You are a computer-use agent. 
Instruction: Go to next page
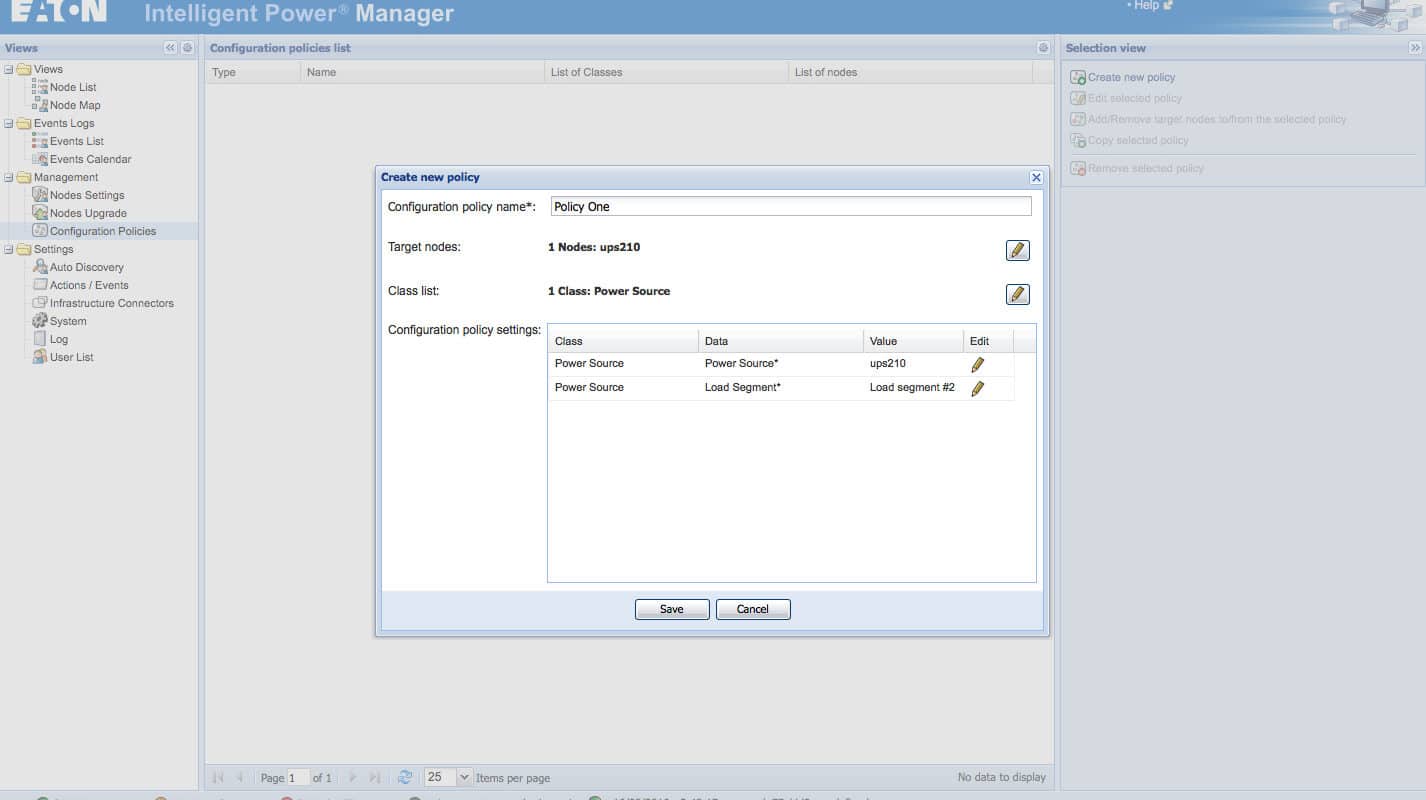pyautogui.click(x=353, y=777)
